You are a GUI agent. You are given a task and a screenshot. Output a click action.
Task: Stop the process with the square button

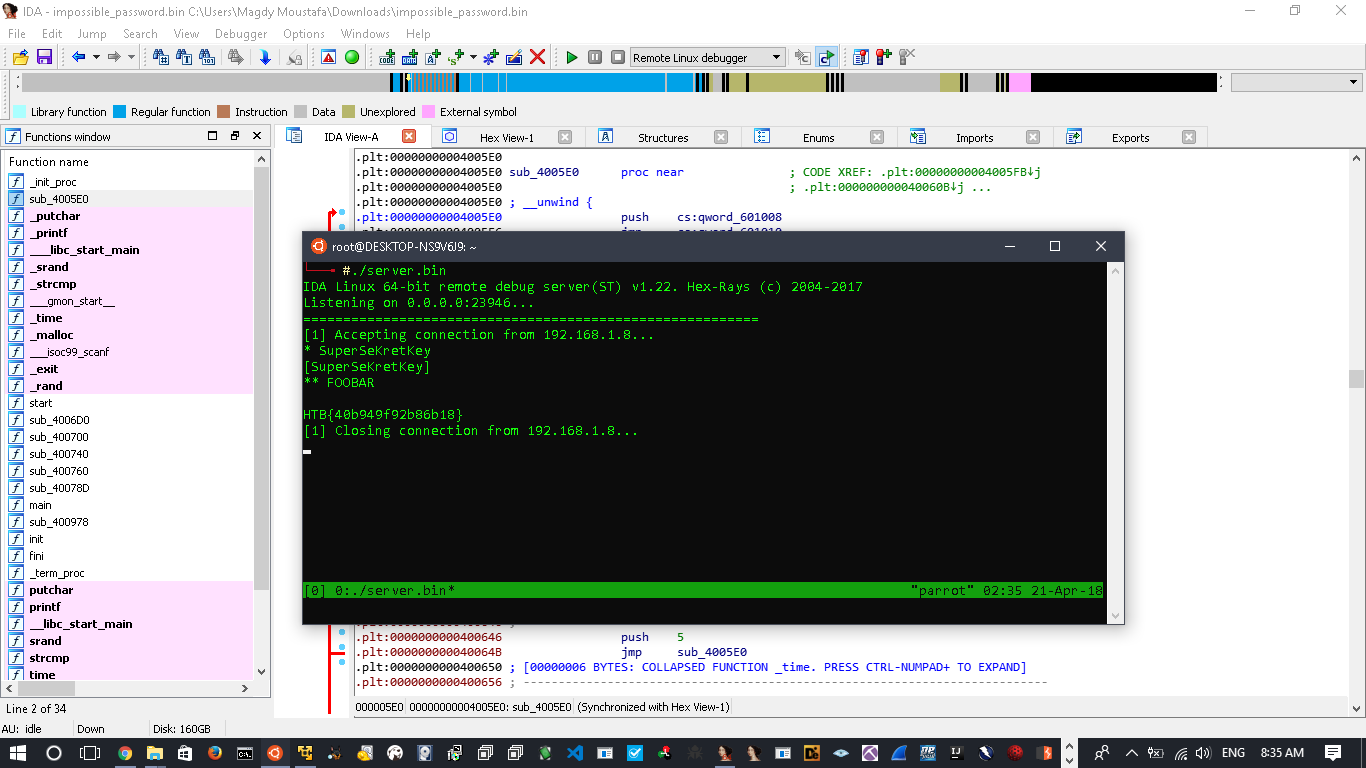618,57
